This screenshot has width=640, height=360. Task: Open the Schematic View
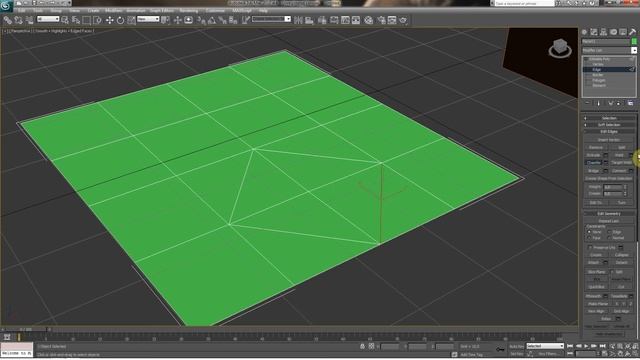click(x=356, y=20)
